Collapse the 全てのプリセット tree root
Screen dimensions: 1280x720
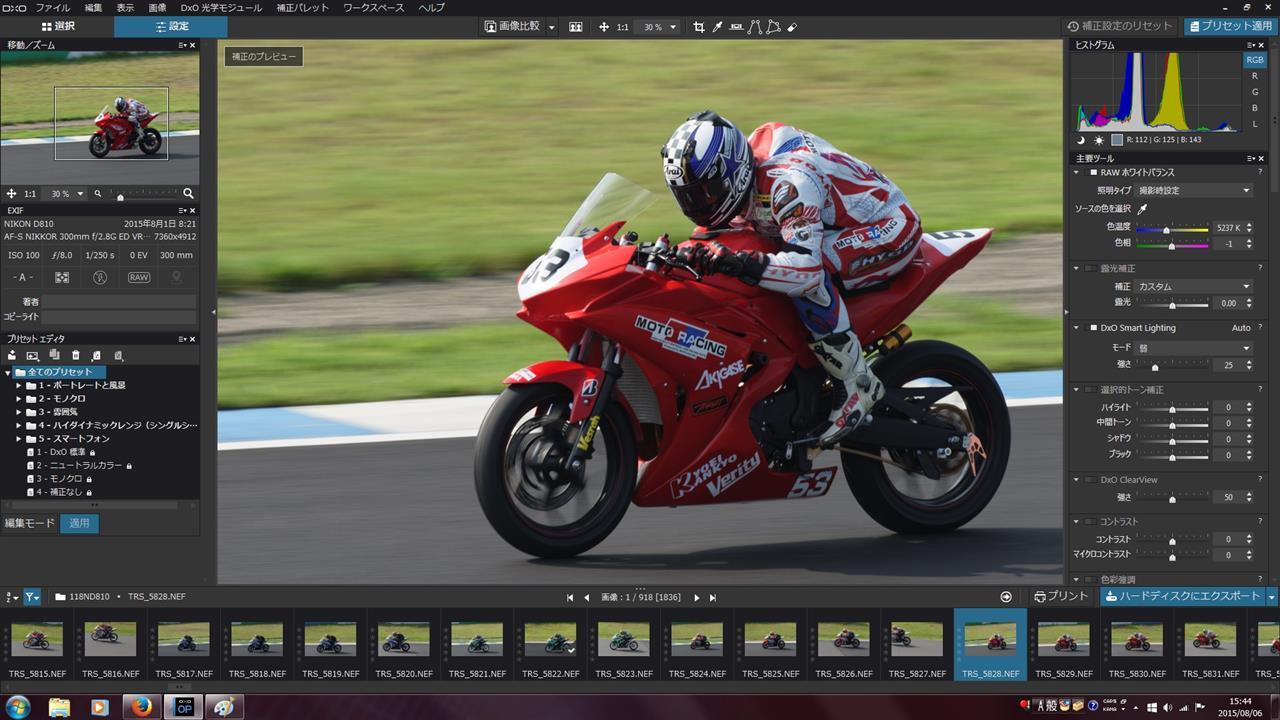point(8,372)
